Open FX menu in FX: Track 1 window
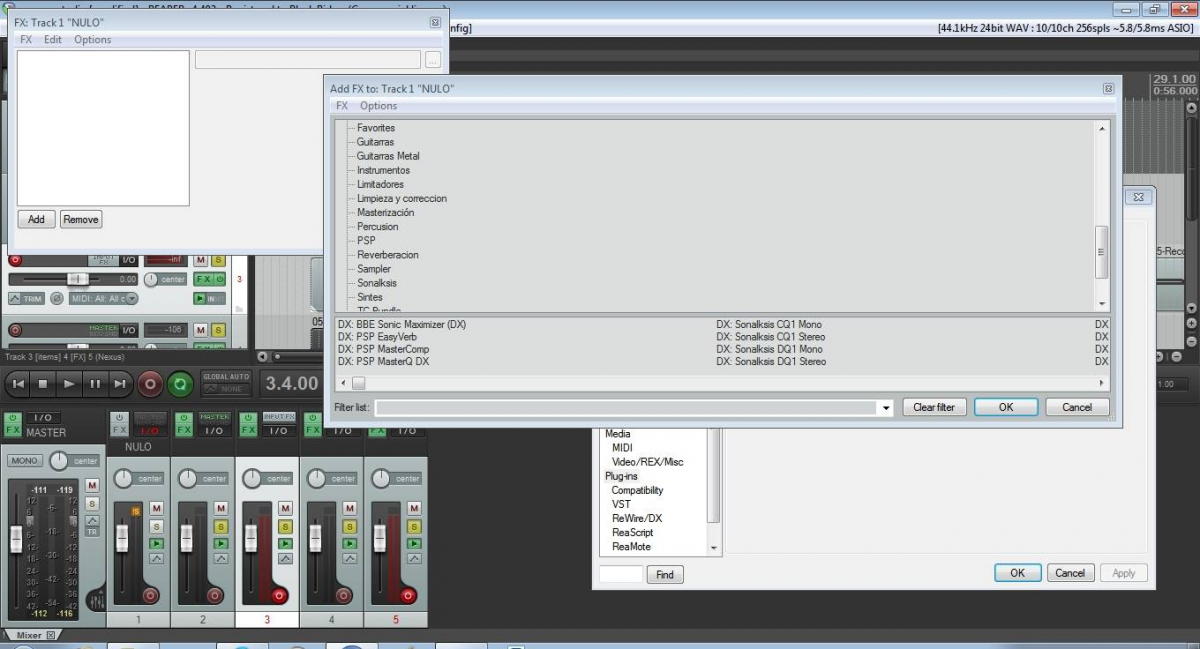The image size is (1200, 649). coord(26,40)
